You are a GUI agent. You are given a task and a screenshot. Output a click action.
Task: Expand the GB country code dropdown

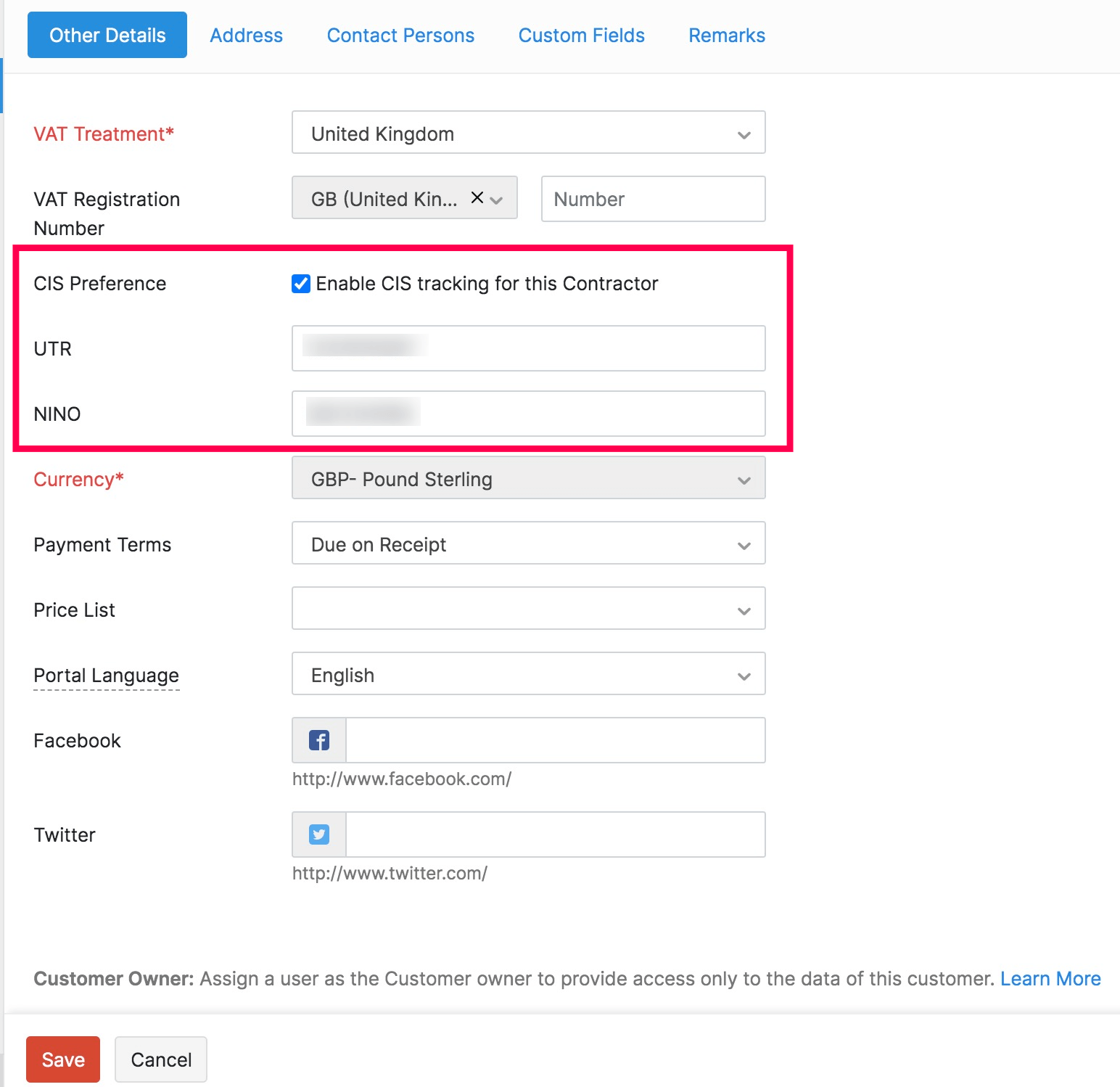click(x=497, y=200)
